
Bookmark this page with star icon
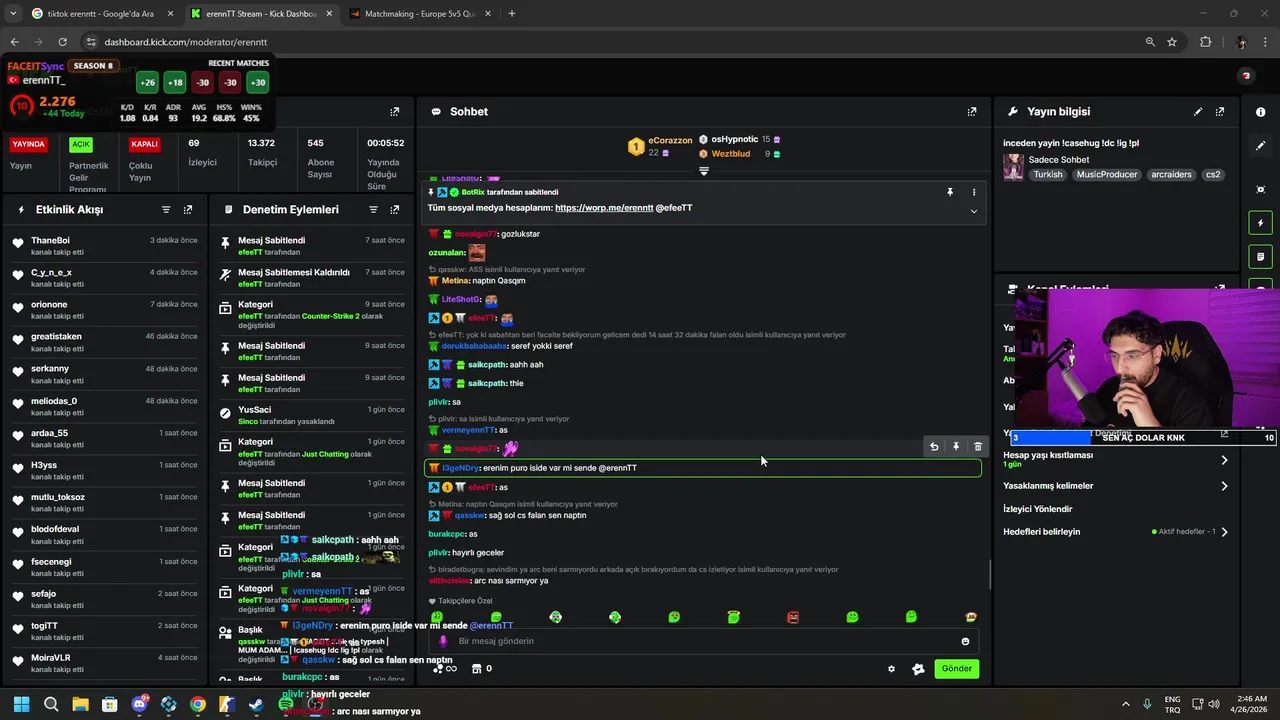pos(1172,42)
